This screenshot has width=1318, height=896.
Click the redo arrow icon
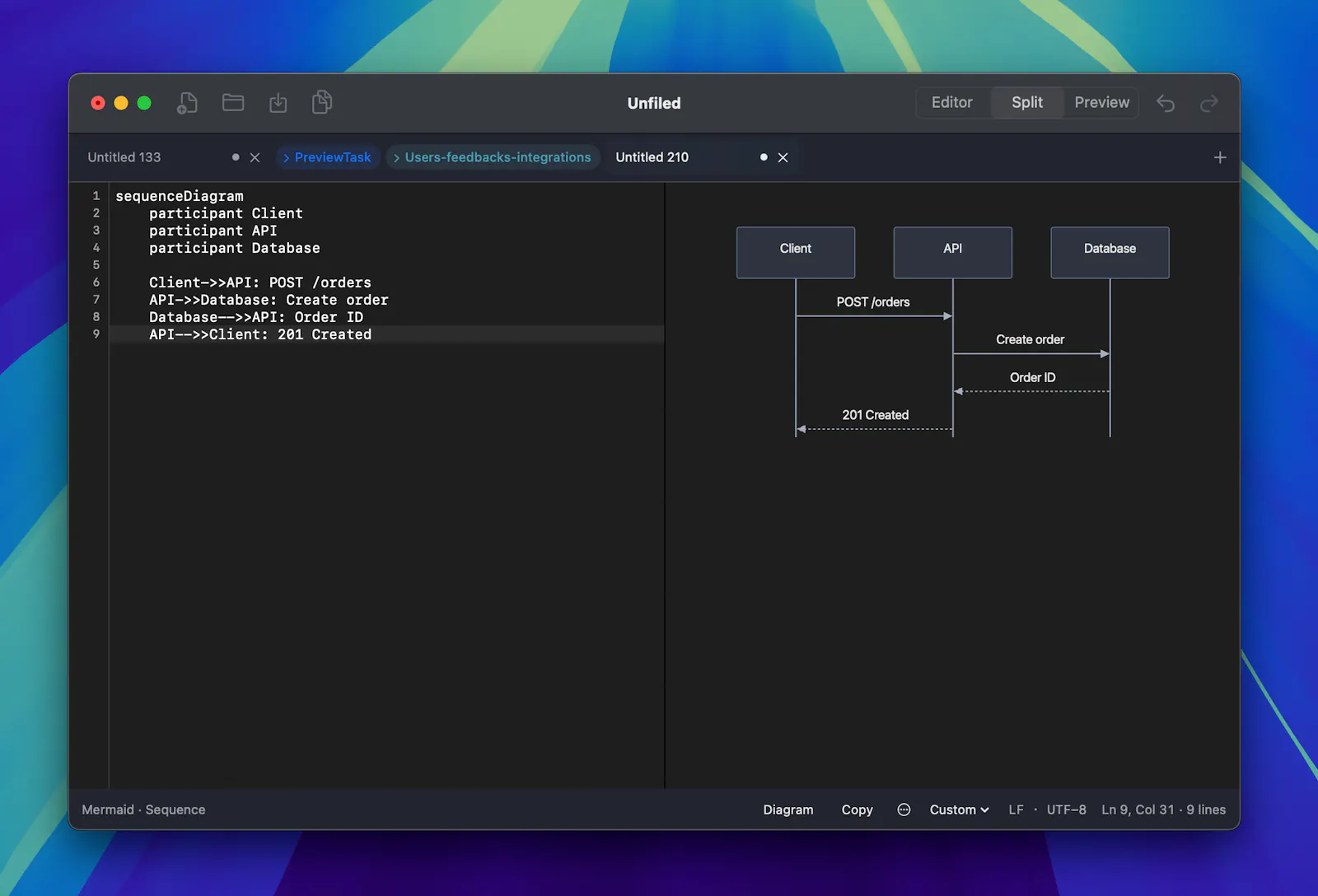click(1208, 103)
